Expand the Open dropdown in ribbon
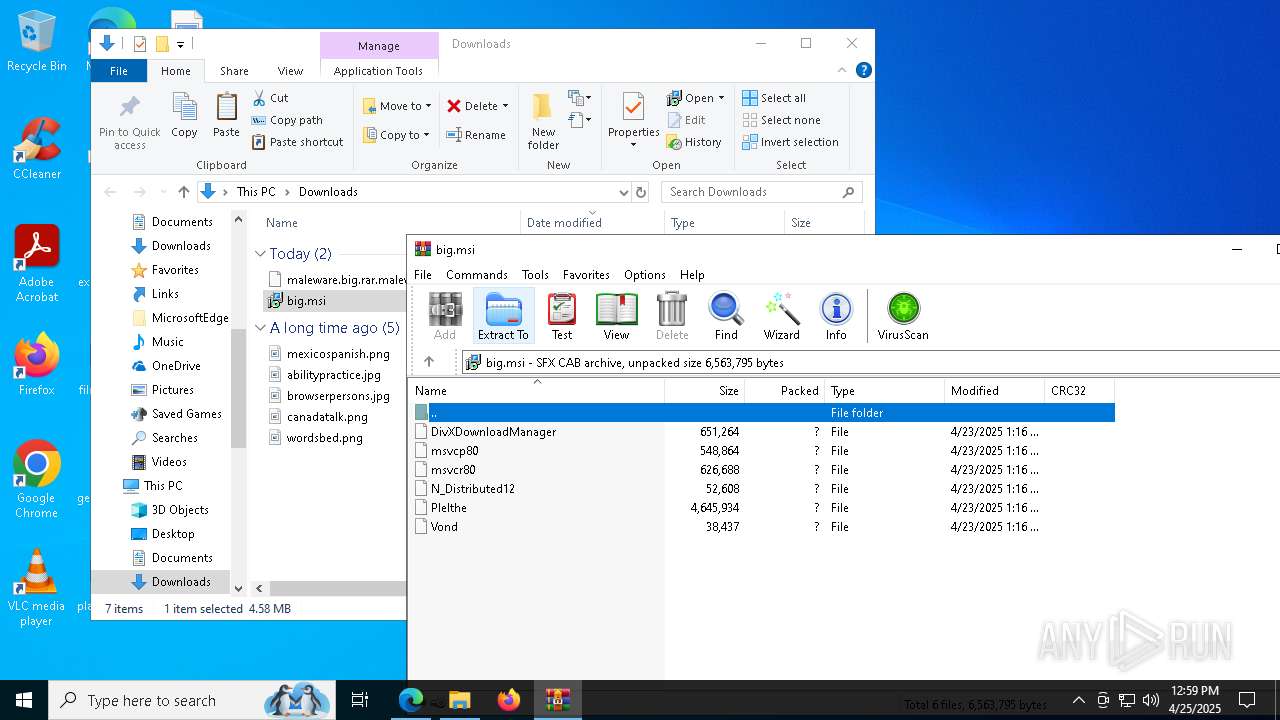The height and width of the screenshot is (720, 1280). click(x=721, y=98)
